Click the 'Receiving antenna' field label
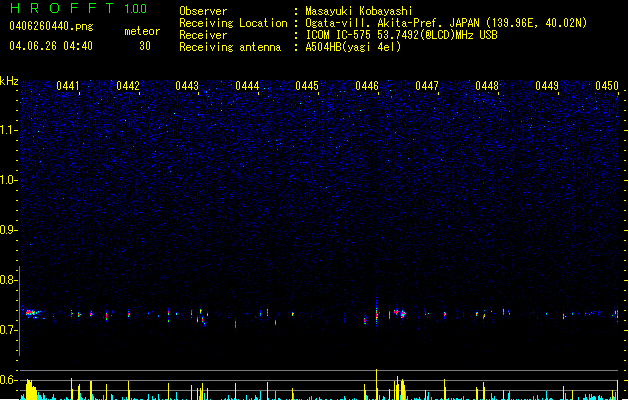The image size is (629, 400). 230,47
